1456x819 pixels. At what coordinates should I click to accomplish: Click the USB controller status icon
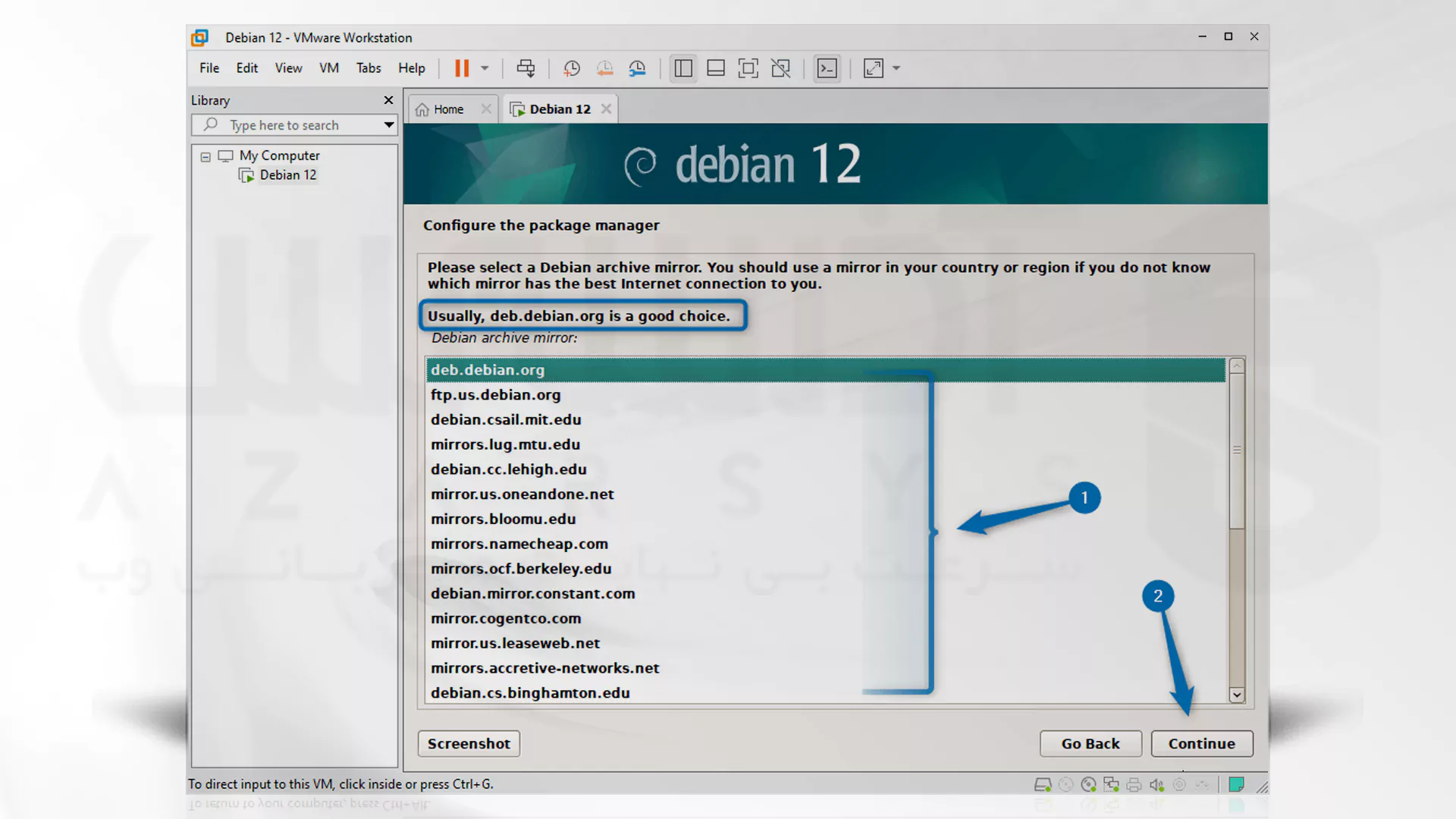[x=1179, y=785]
